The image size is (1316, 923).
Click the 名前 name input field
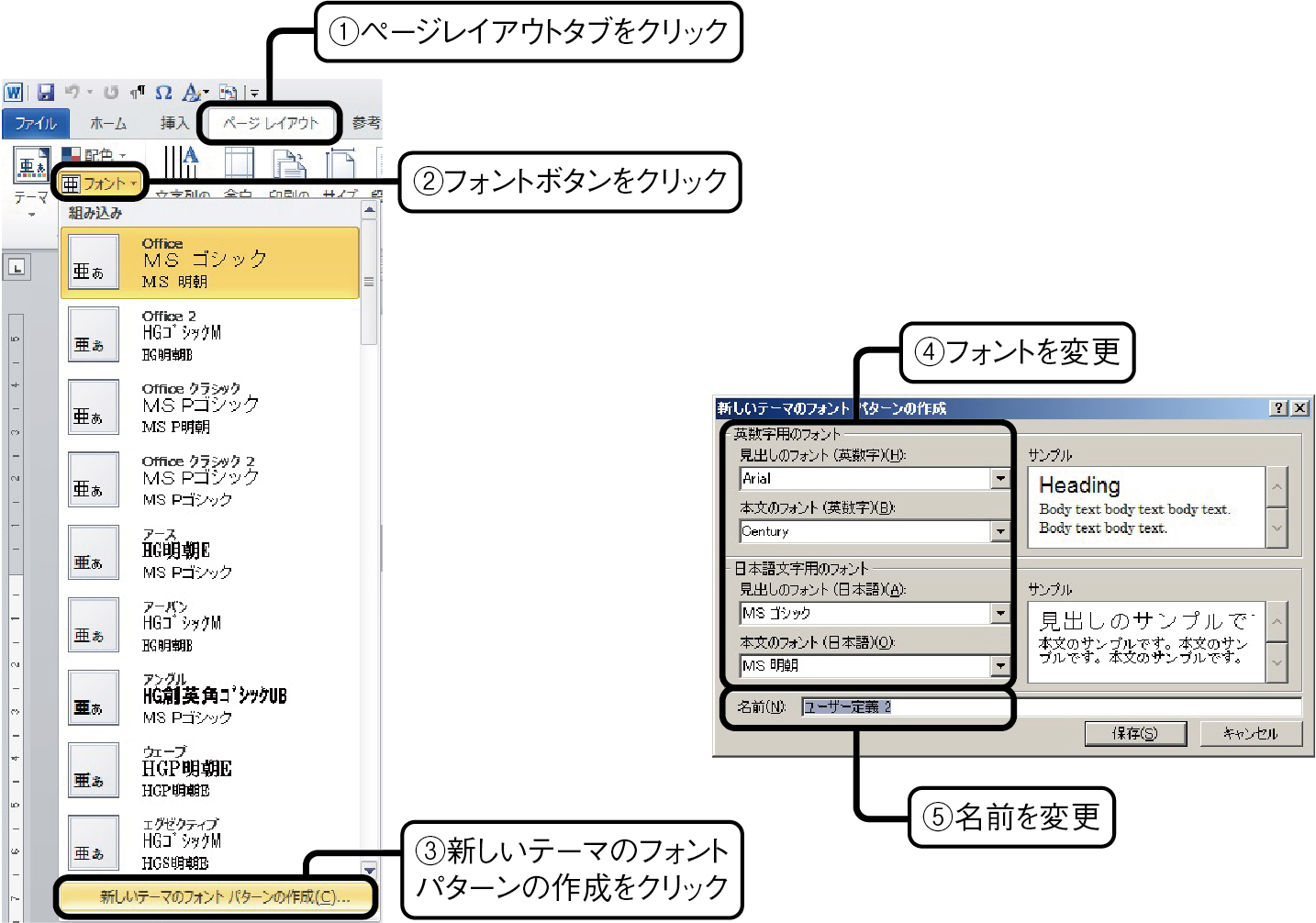pos(1051,706)
